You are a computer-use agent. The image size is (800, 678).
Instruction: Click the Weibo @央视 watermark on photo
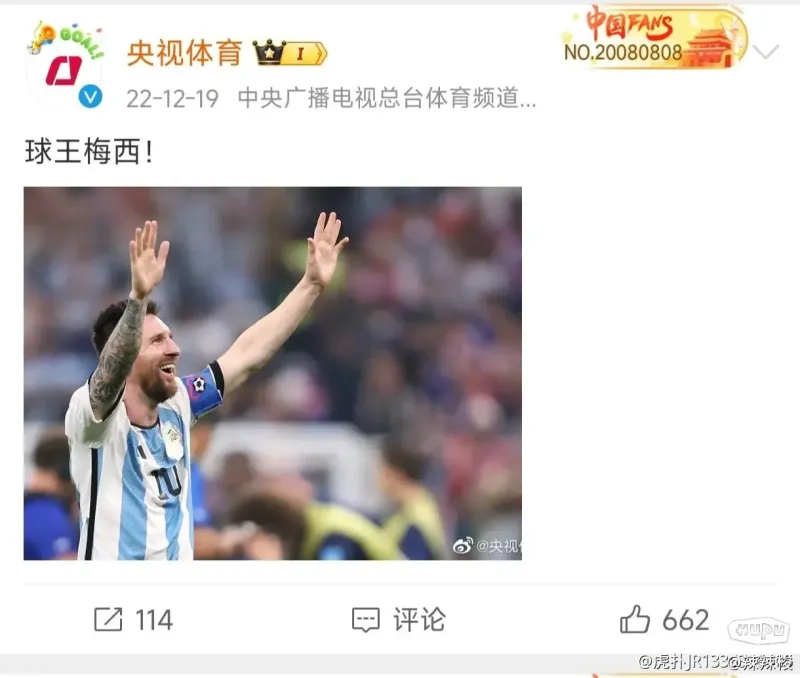pos(487,546)
